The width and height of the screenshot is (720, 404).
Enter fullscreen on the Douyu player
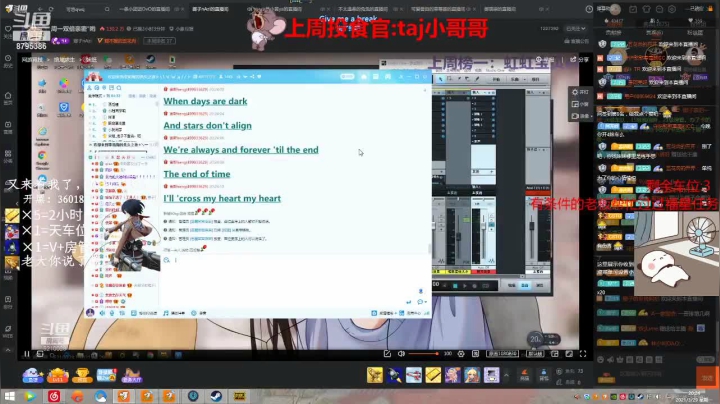pos(583,354)
